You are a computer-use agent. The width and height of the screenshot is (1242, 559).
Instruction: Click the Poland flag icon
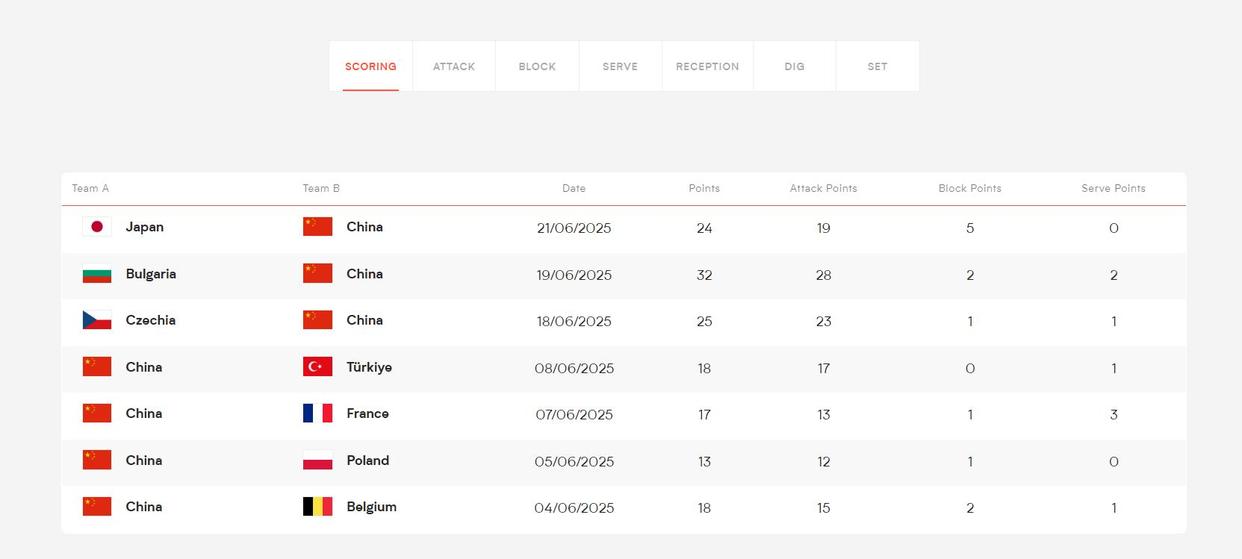318,460
